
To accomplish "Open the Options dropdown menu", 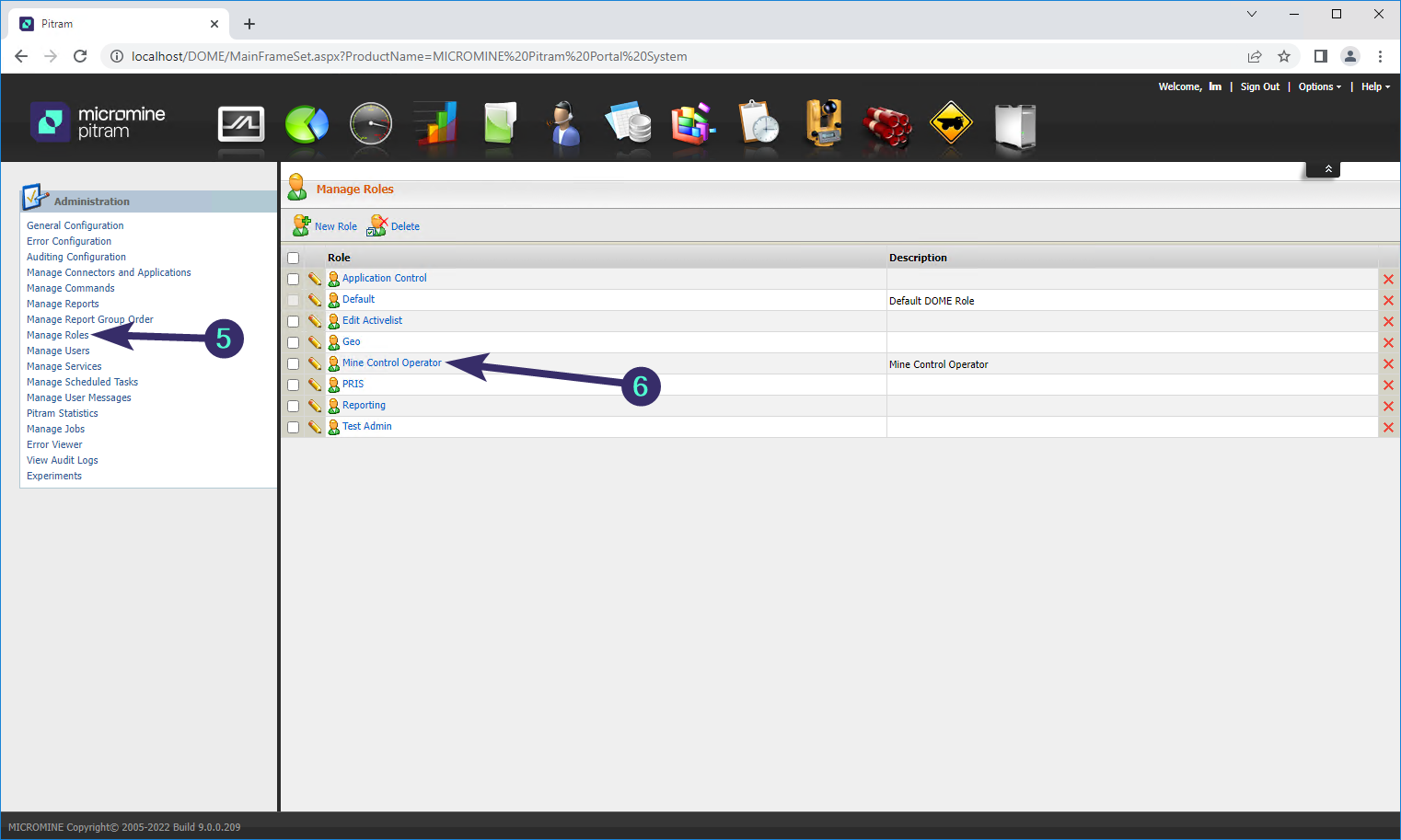I will pyautogui.click(x=1319, y=86).
